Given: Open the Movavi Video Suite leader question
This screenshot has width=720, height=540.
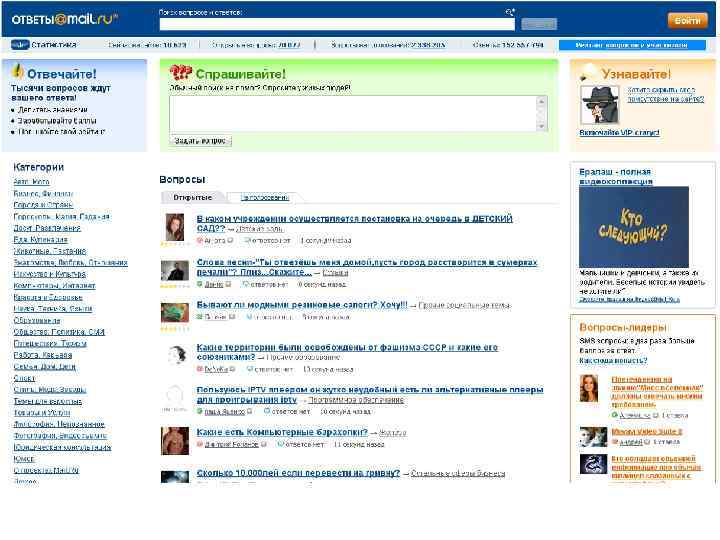Looking at the screenshot, I should click(x=647, y=432).
